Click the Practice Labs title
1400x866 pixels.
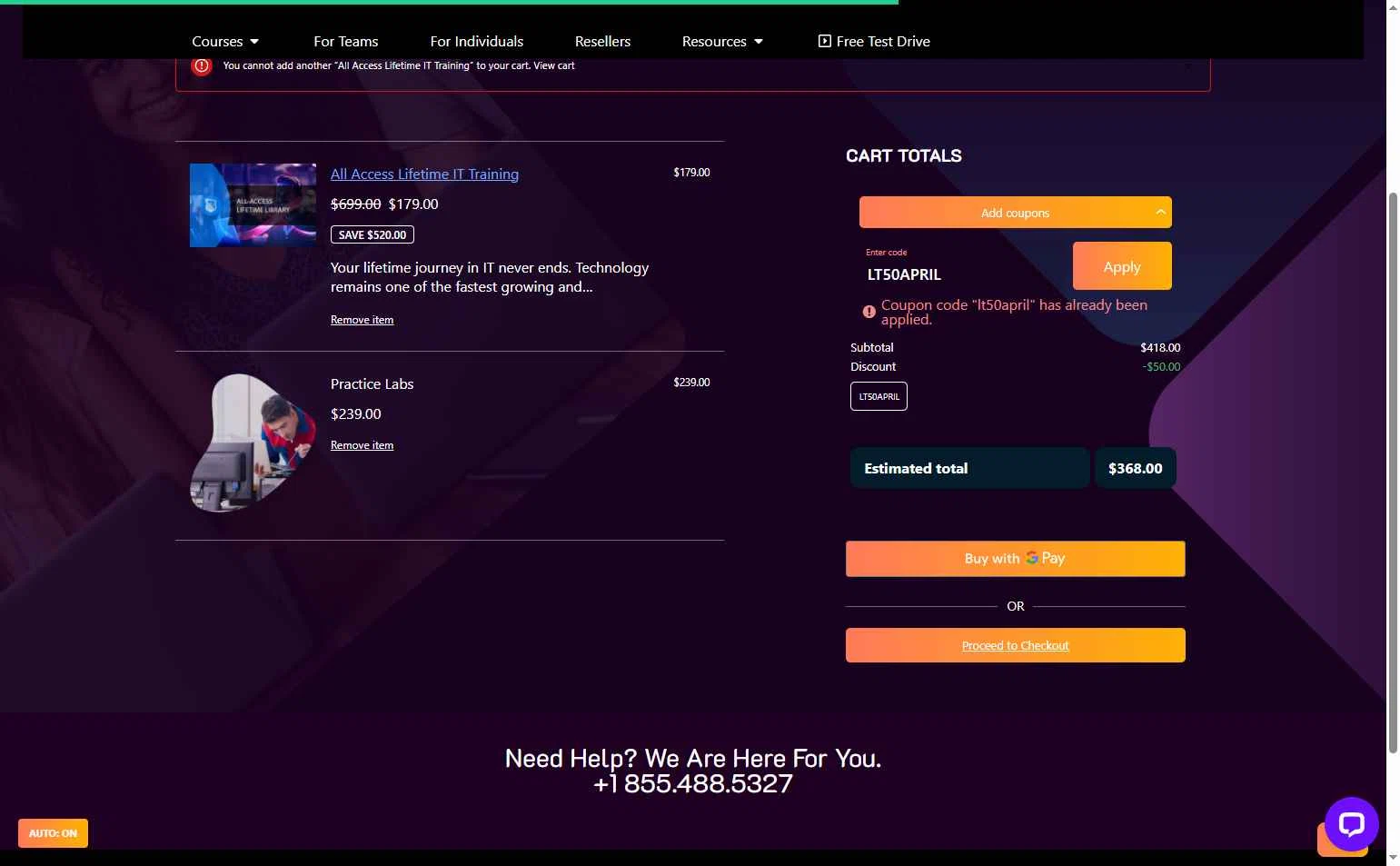tap(372, 383)
